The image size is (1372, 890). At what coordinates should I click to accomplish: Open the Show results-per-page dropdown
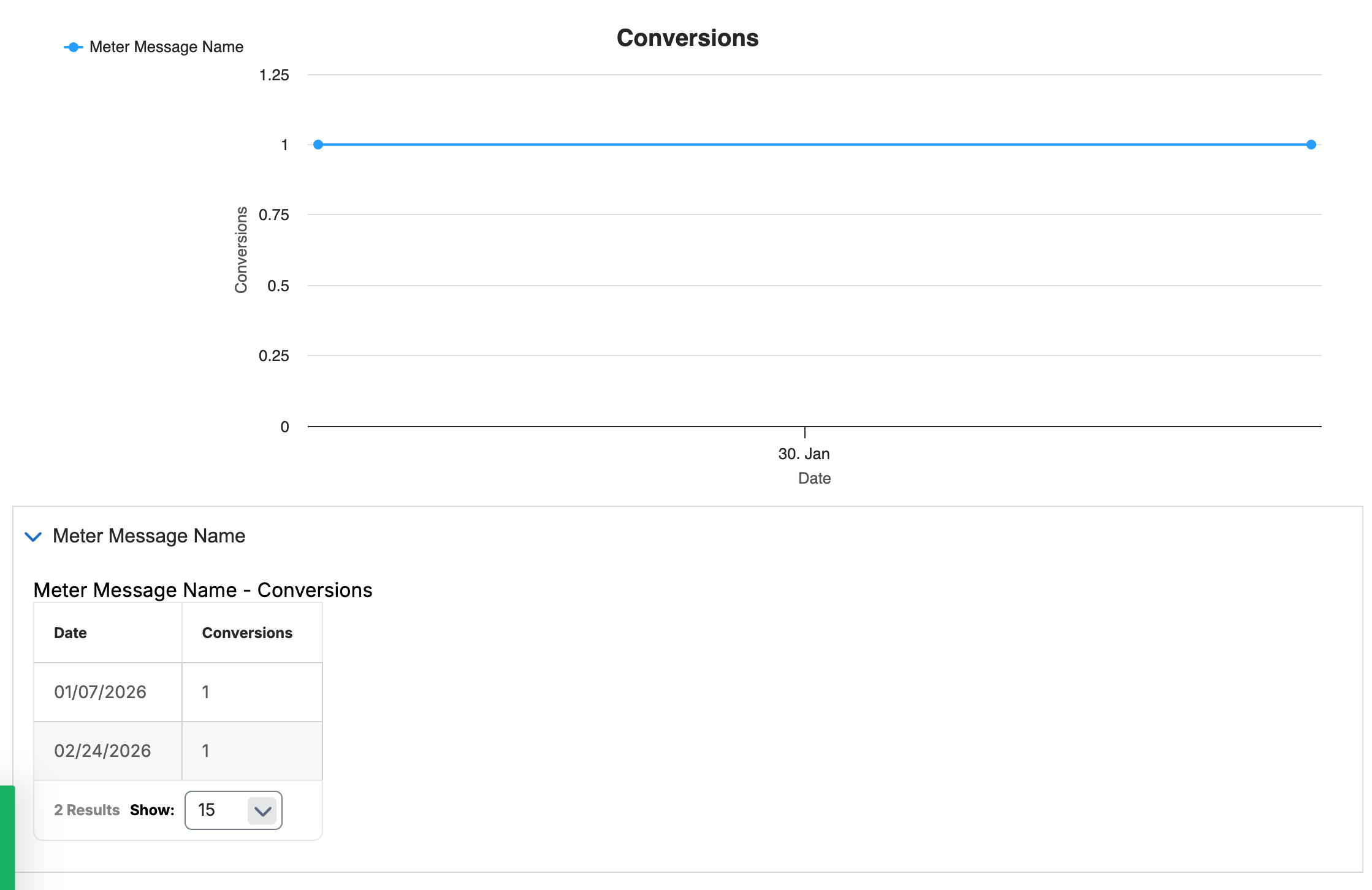[233, 810]
